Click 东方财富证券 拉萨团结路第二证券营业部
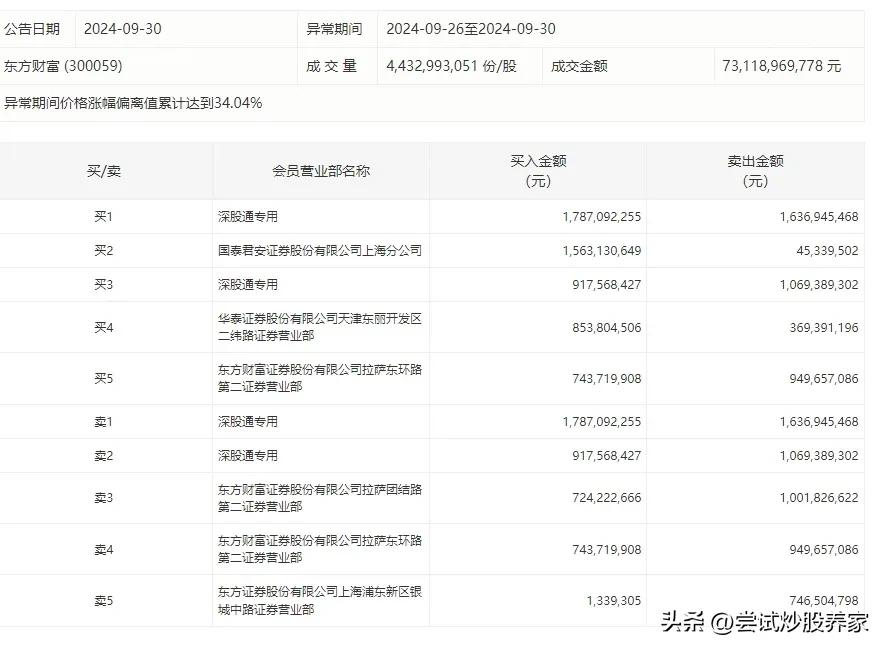The image size is (888, 652). (x=320, y=498)
